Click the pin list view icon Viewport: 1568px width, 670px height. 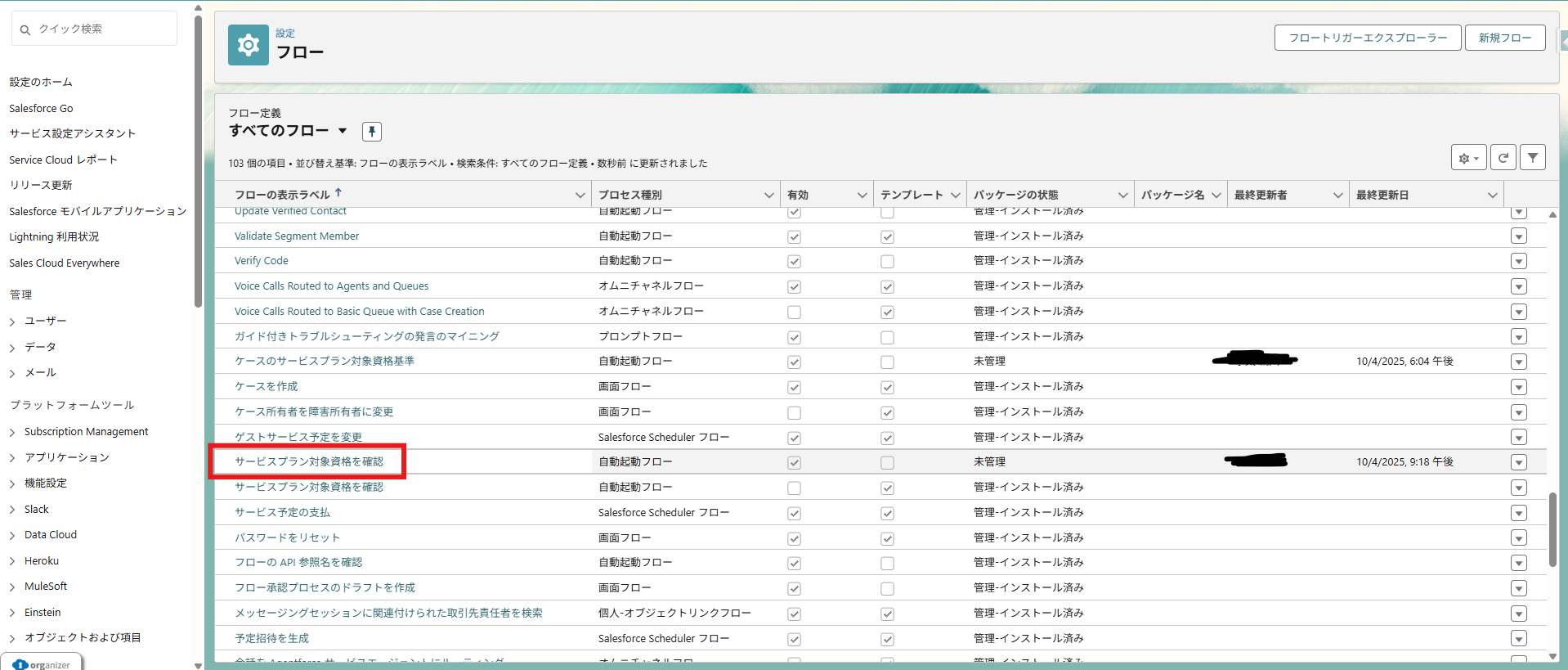point(371,131)
